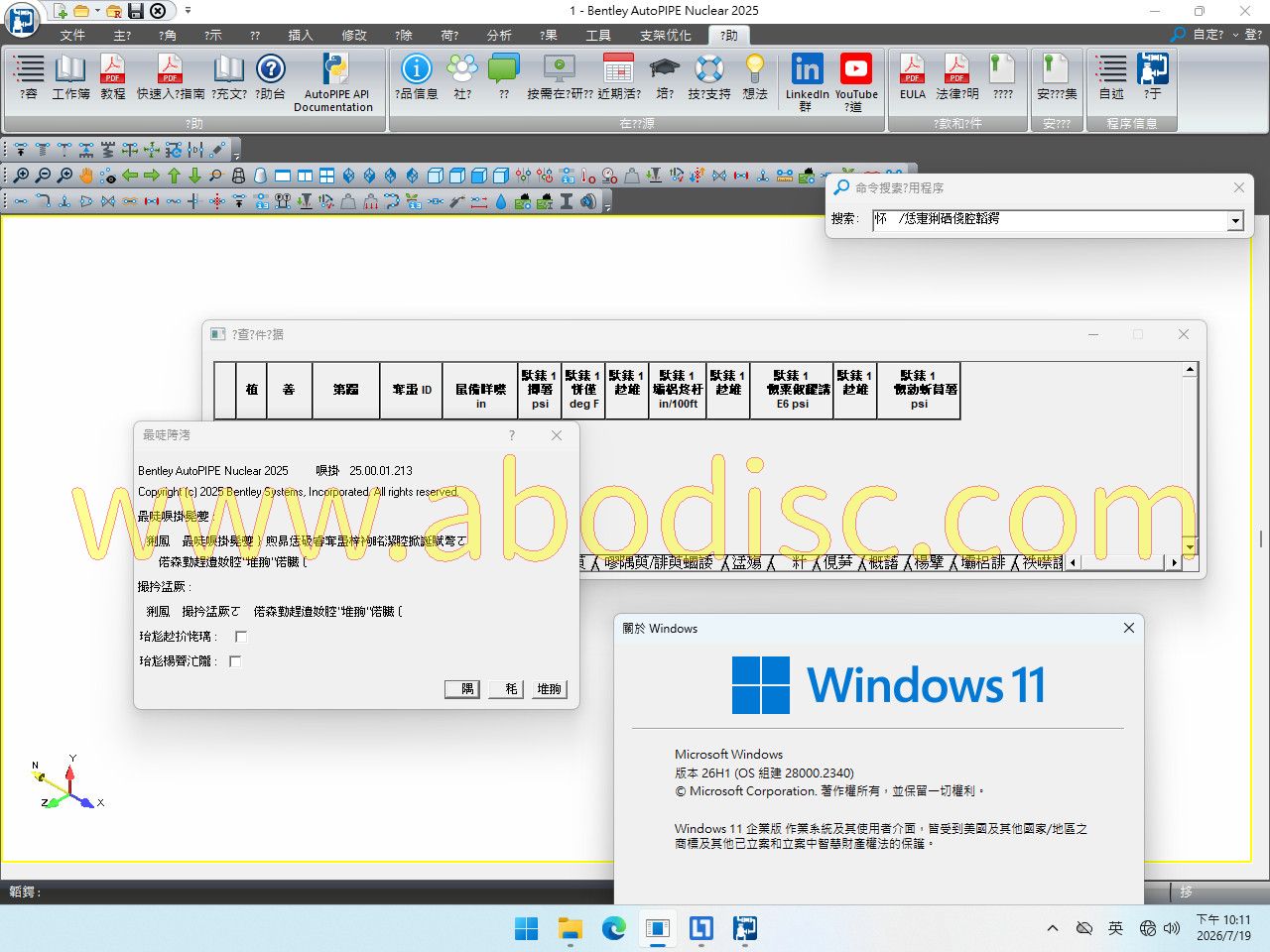Open the 文件 menu tab
Viewport: 1270px width, 952px height.
point(72,35)
